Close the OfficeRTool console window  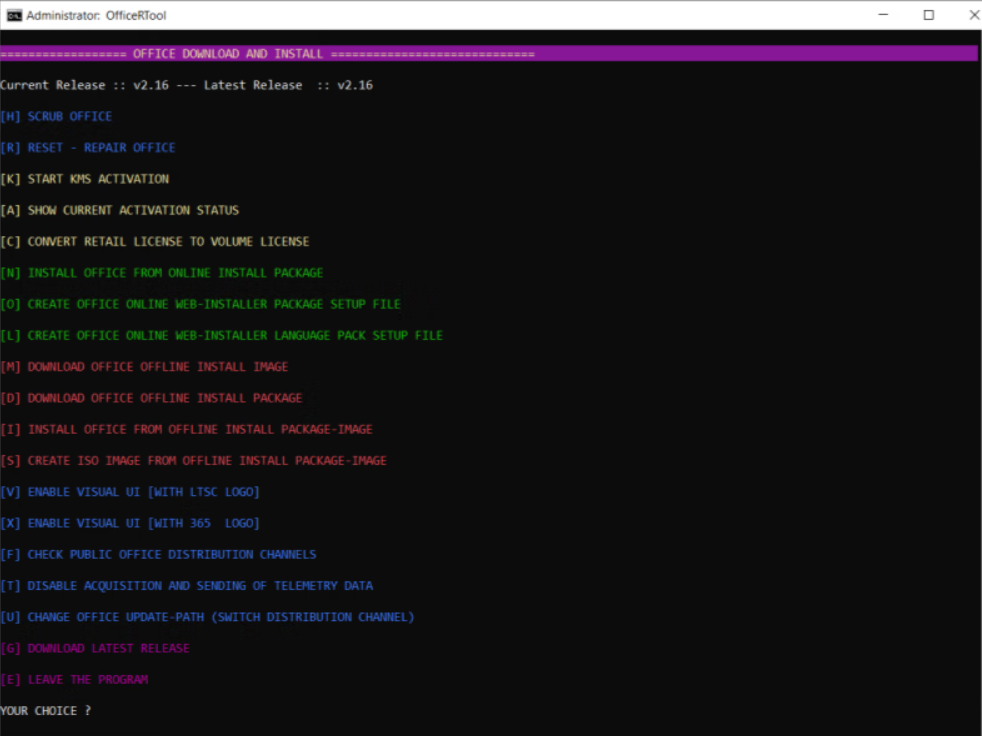tap(974, 15)
